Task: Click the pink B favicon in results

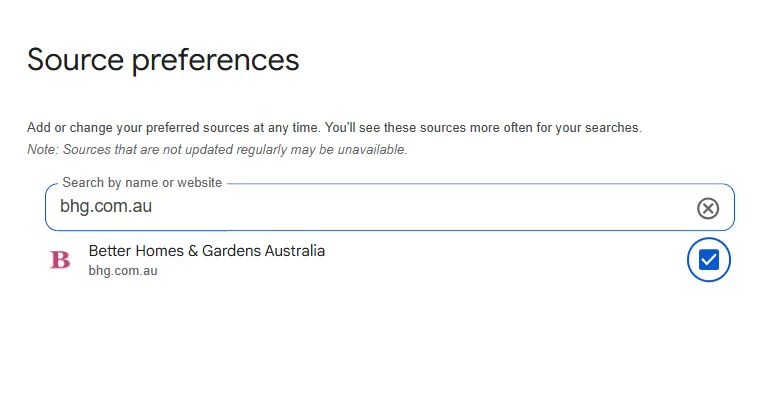Action: pos(60,260)
